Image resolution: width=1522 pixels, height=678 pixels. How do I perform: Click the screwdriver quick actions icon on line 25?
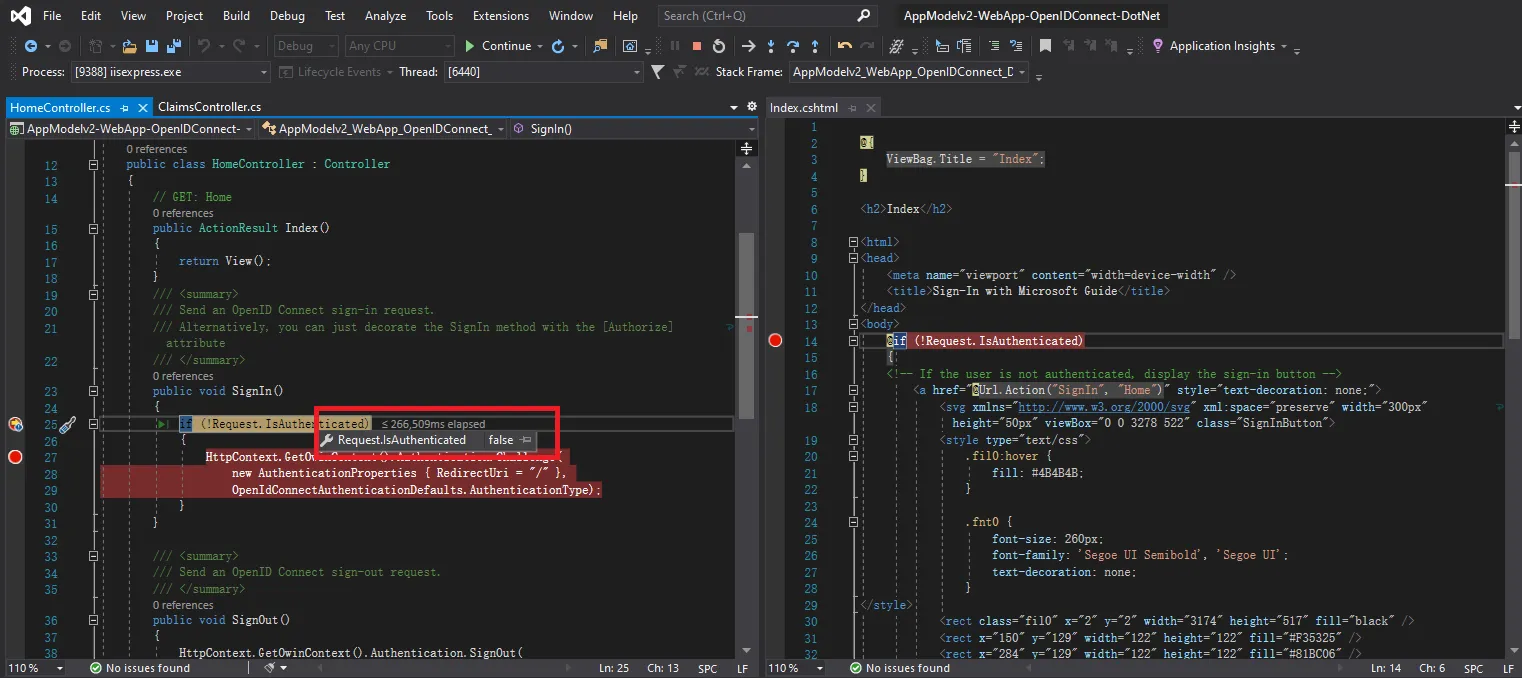pyautogui.click(x=67, y=425)
